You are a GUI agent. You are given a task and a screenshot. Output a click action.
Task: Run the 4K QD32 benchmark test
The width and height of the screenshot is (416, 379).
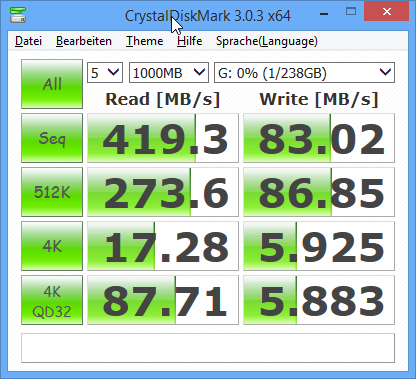click(x=52, y=300)
